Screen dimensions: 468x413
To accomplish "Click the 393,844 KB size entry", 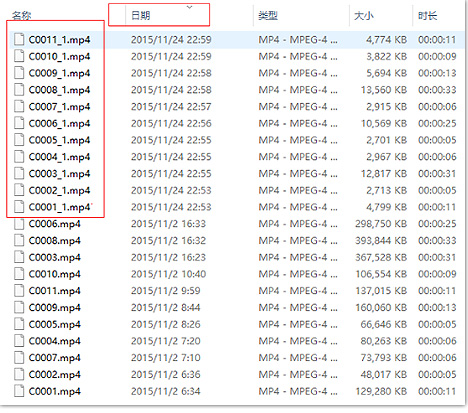I will click(381, 240).
